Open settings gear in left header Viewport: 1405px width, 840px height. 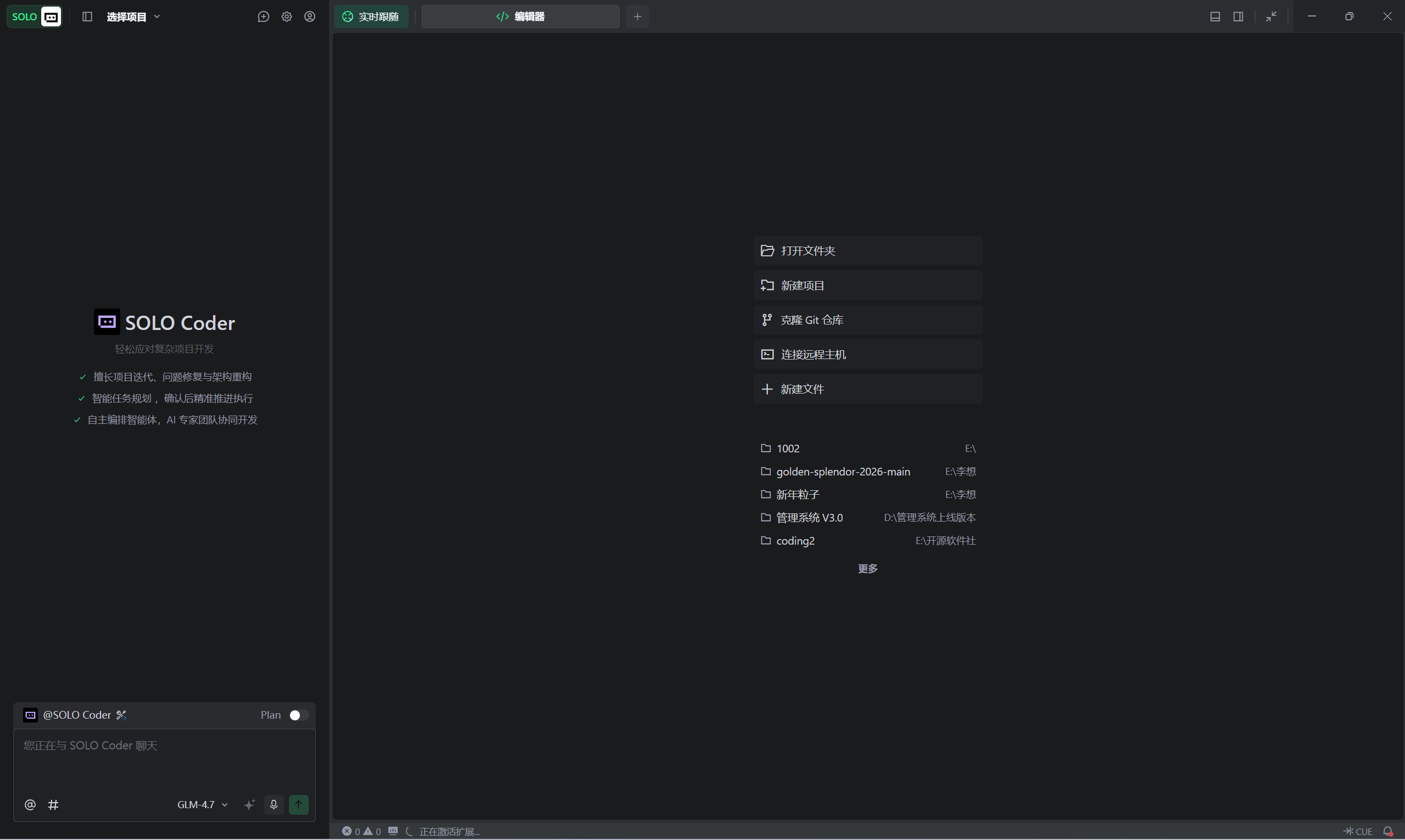(x=287, y=16)
